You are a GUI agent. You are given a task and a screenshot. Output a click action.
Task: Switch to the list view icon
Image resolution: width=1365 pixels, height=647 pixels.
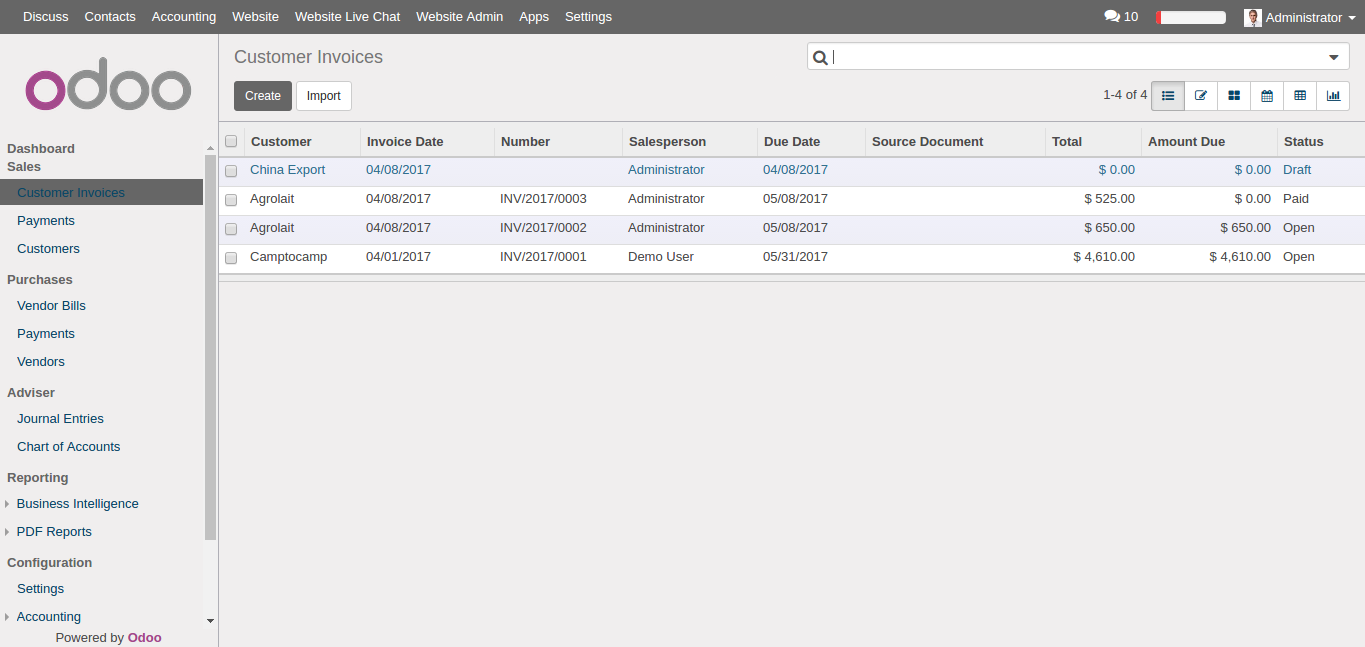(x=1167, y=95)
